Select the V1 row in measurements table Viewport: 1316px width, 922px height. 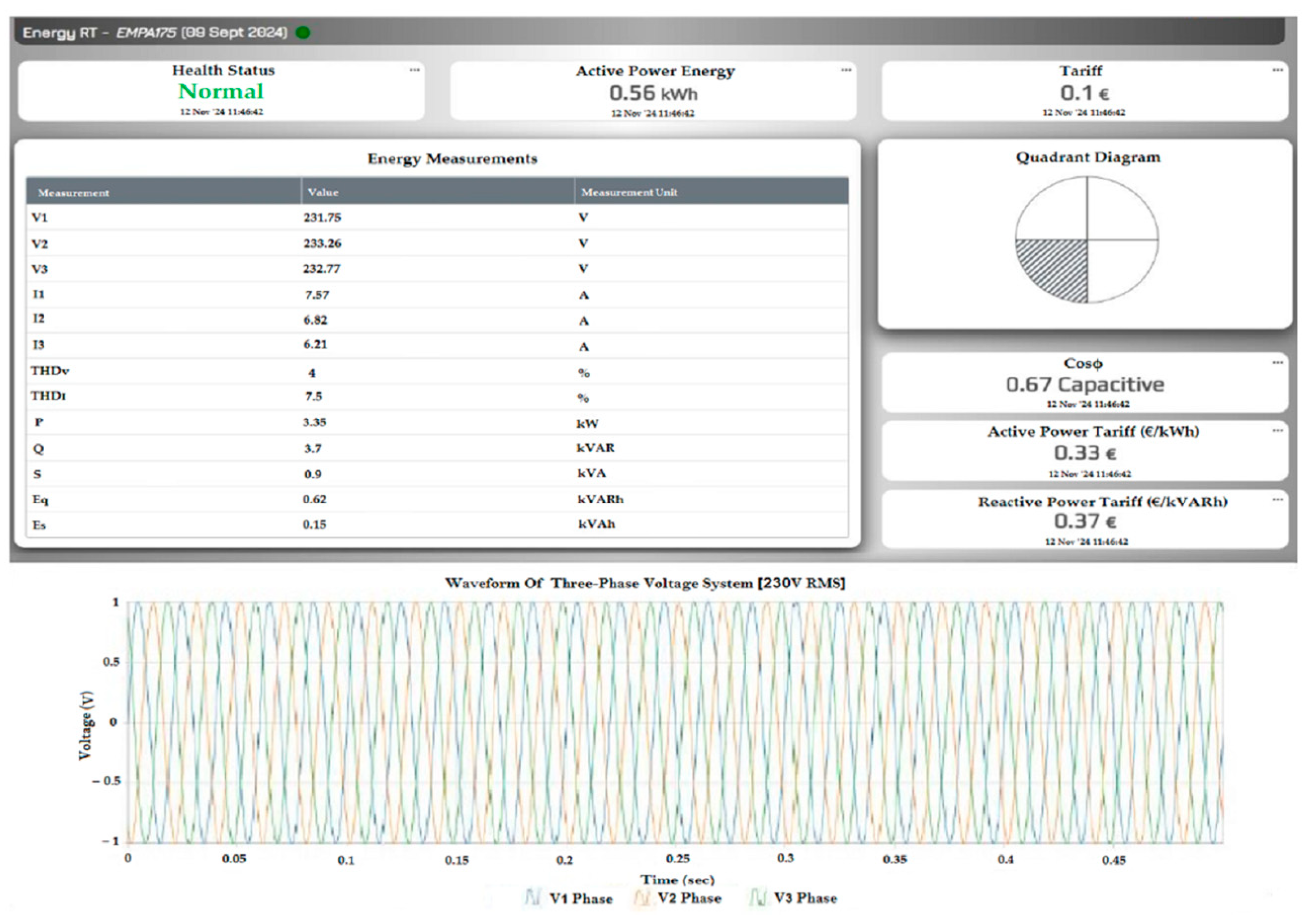click(x=437, y=218)
